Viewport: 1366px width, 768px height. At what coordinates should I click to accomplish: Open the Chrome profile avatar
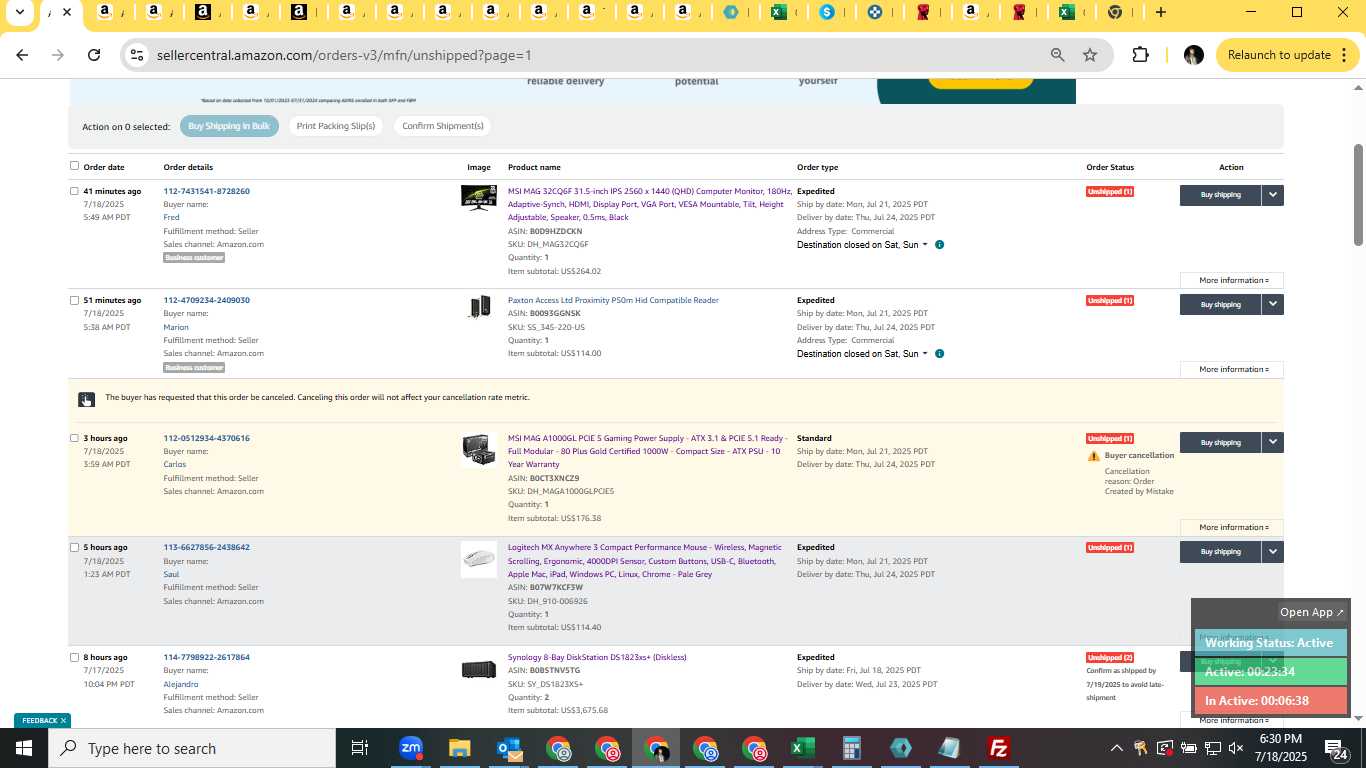click(x=1193, y=55)
